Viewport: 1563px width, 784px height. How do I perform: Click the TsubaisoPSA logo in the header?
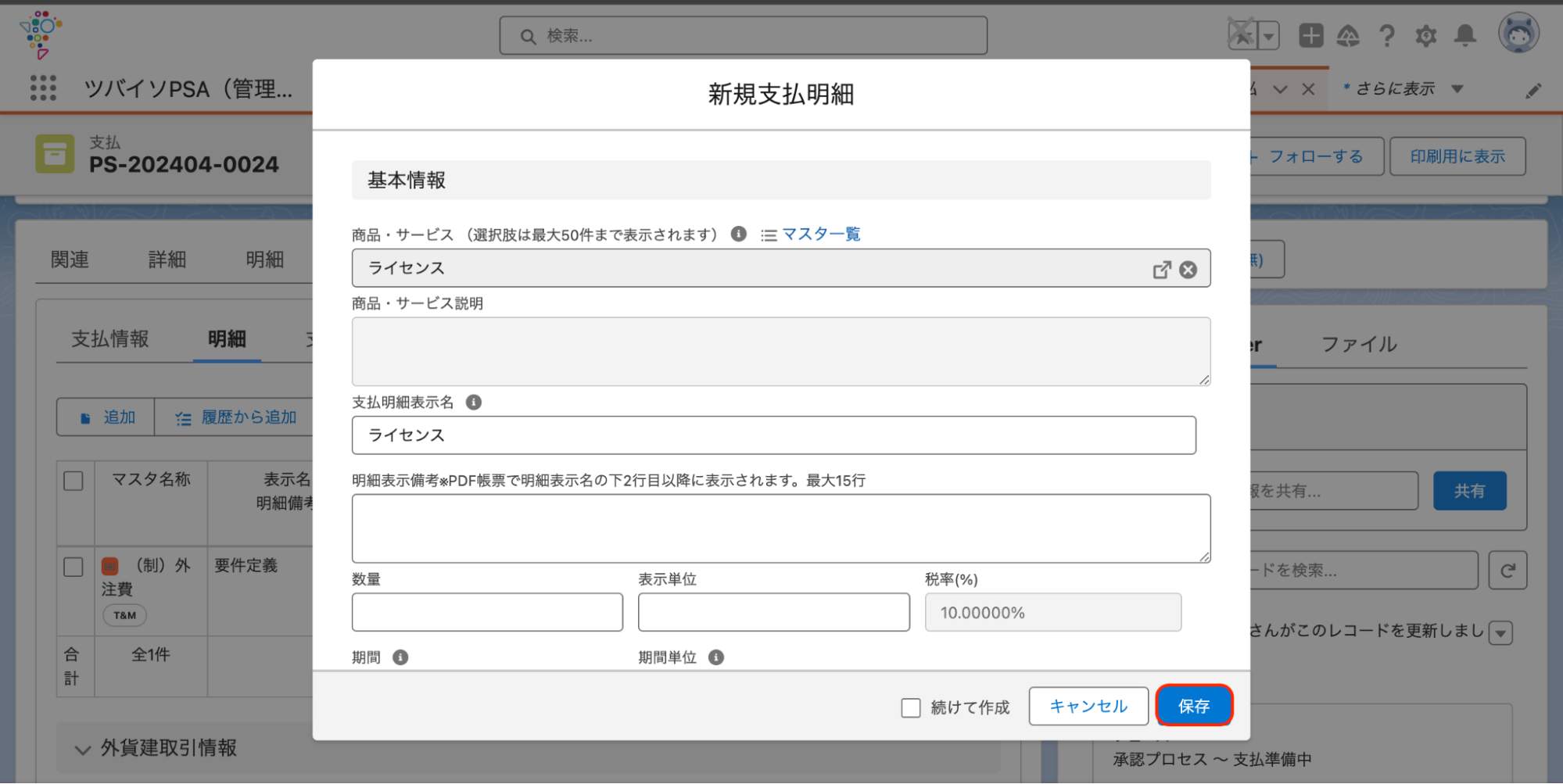tap(41, 34)
